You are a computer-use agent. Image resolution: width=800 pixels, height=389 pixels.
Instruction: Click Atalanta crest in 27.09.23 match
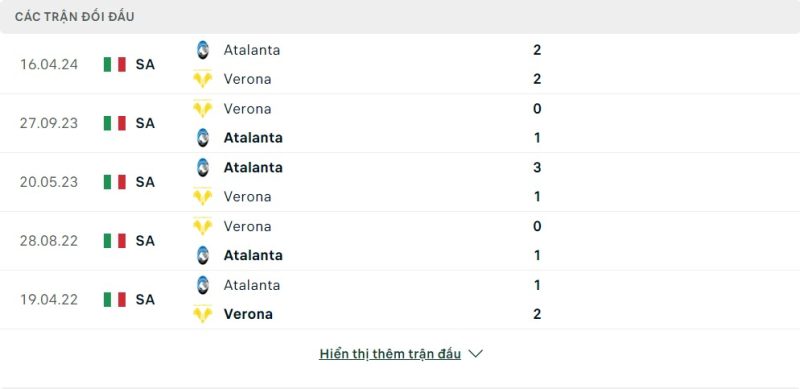[203, 138]
